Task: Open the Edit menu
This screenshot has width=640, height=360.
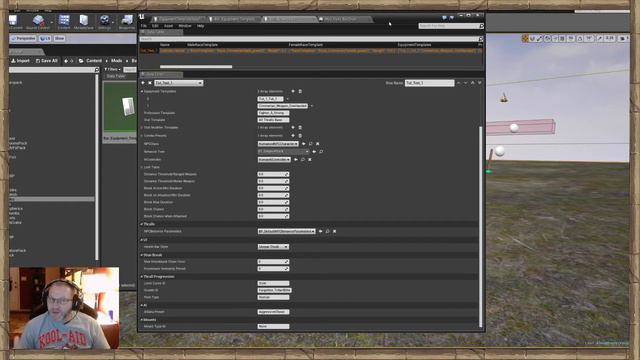Action: point(155,26)
